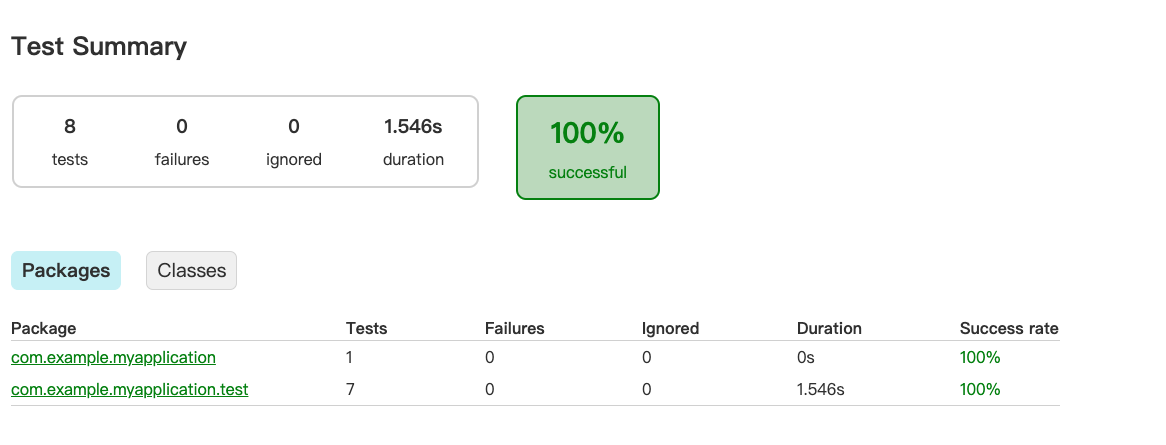Screen dimensions: 1166x445
Task: Click the 1.546s duration in the table row
Action: coord(820,389)
